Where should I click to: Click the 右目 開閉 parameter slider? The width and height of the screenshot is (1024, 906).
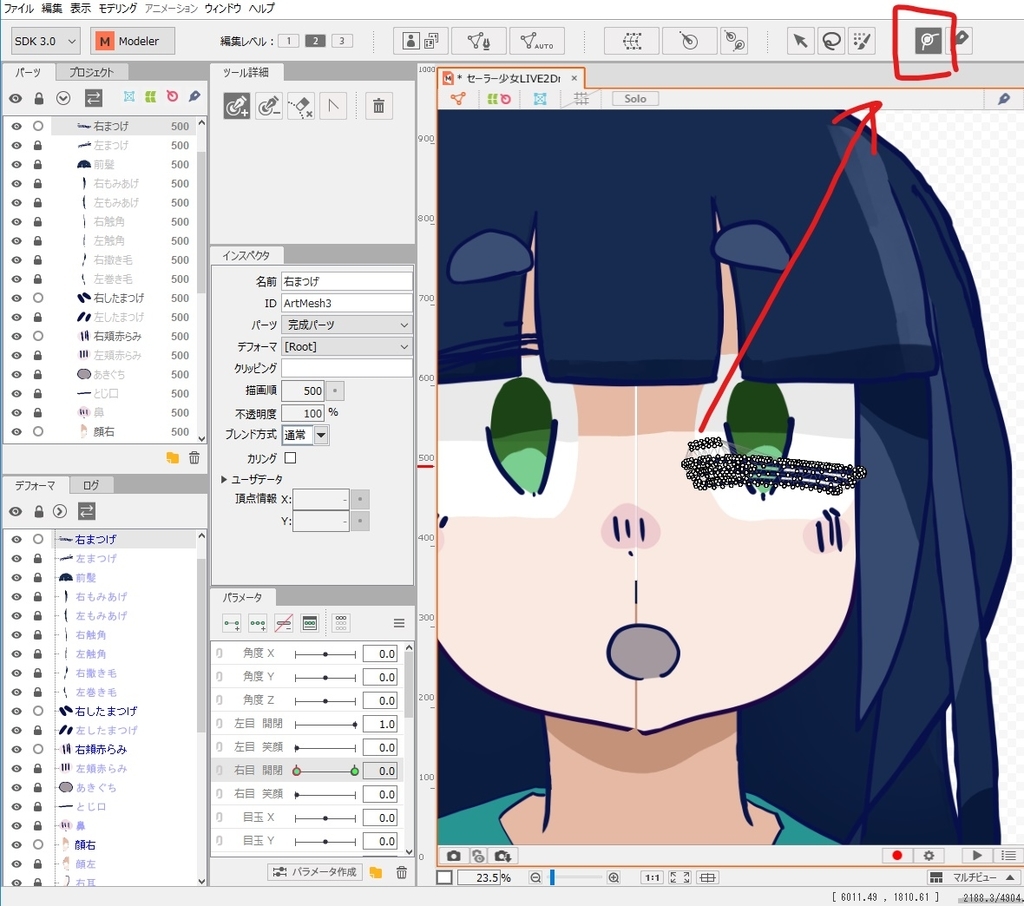[325, 771]
